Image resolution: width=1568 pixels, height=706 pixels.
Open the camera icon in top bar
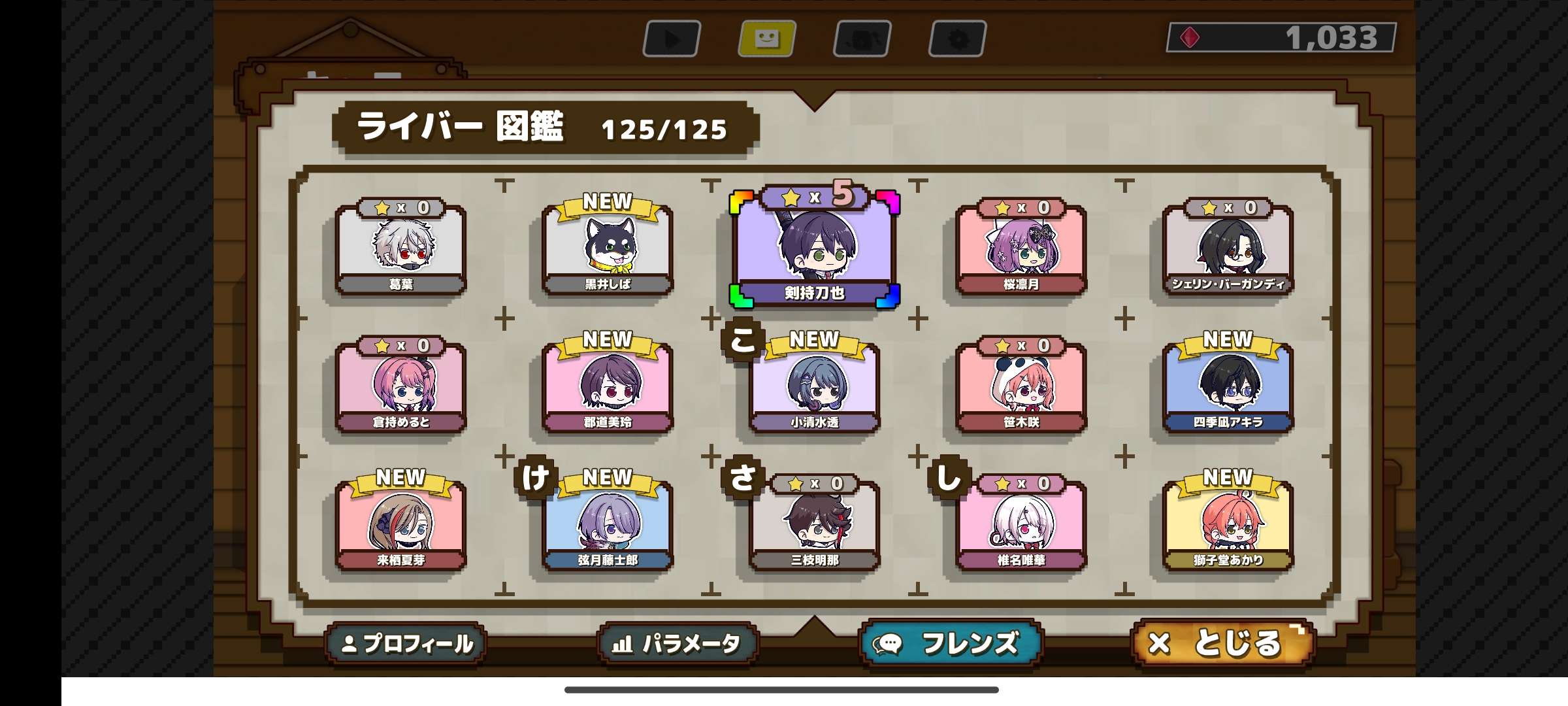pyautogui.click(x=862, y=39)
